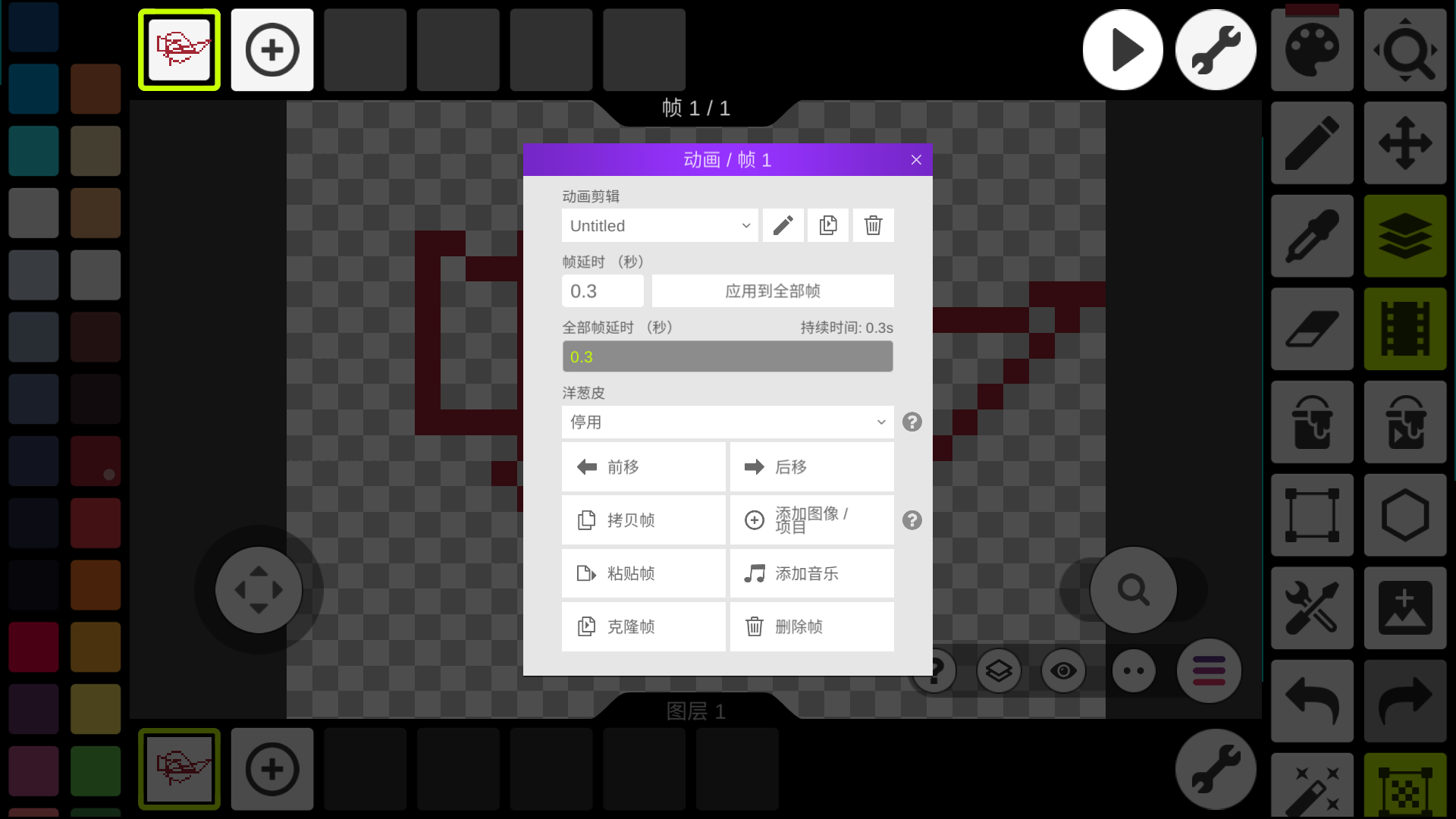Select the selection/transform tool

click(x=1313, y=515)
